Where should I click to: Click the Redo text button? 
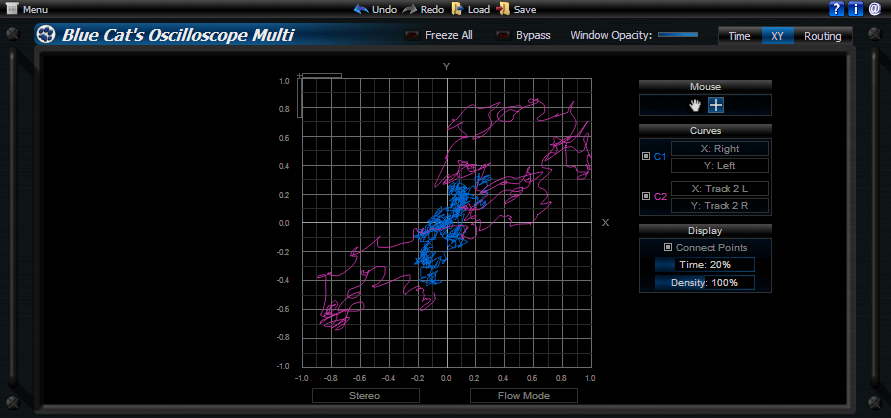[x=432, y=10]
